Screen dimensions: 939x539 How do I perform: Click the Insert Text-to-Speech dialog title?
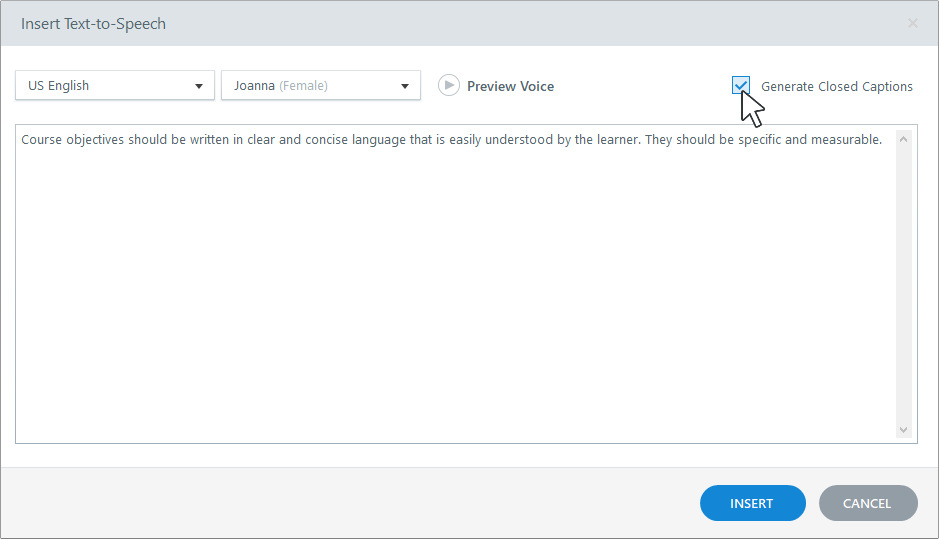[93, 24]
